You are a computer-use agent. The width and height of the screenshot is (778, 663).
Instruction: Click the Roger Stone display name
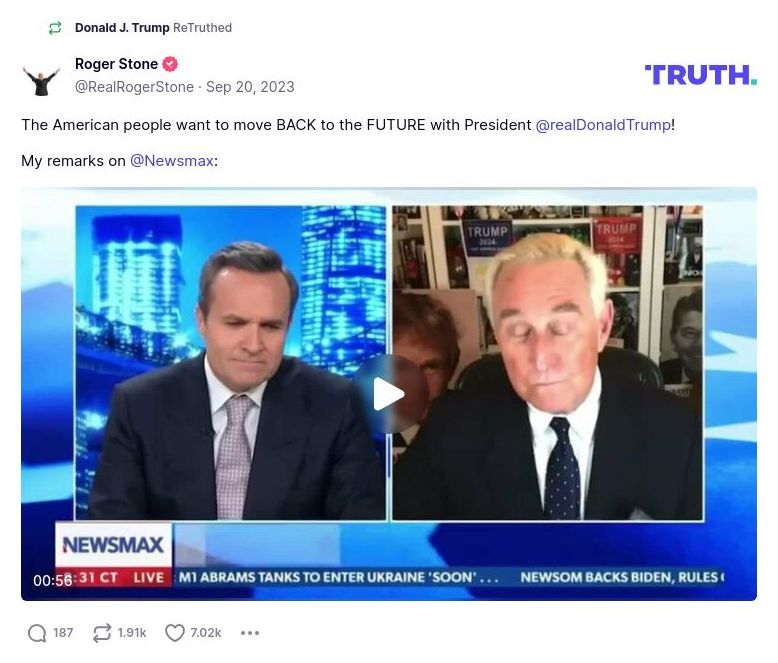pos(116,64)
